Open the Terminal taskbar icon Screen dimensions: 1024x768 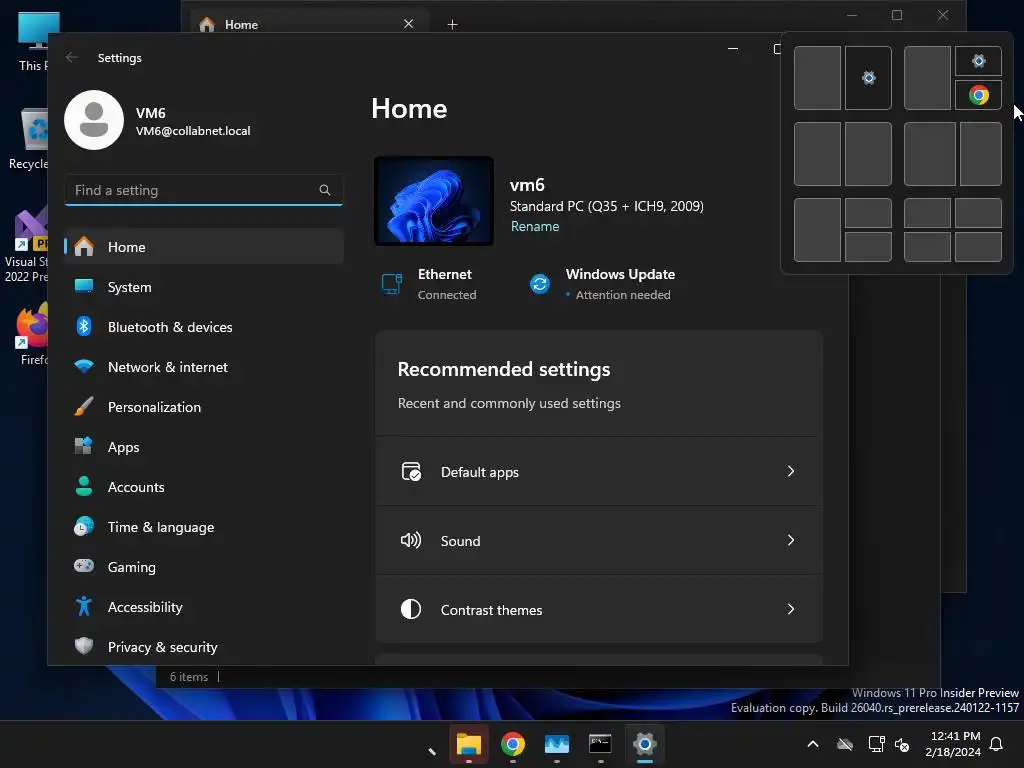pos(600,744)
